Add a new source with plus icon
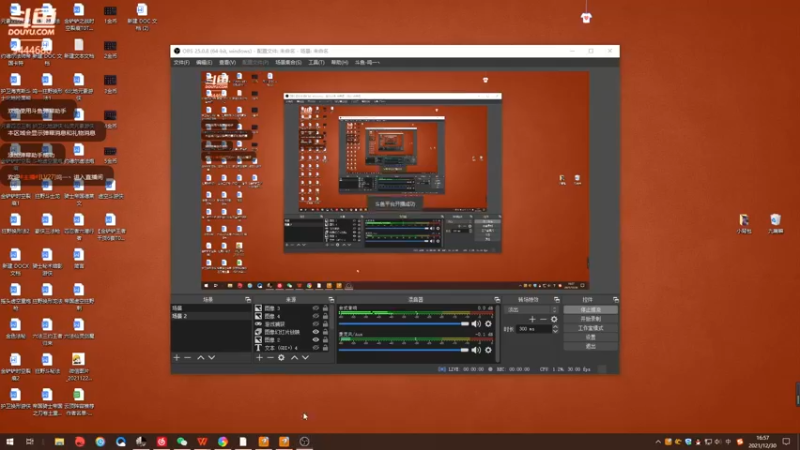 point(259,358)
